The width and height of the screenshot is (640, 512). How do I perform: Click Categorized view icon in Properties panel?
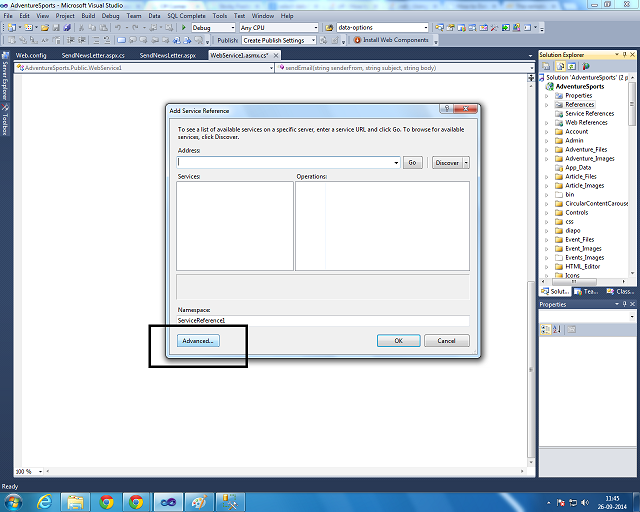point(545,329)
